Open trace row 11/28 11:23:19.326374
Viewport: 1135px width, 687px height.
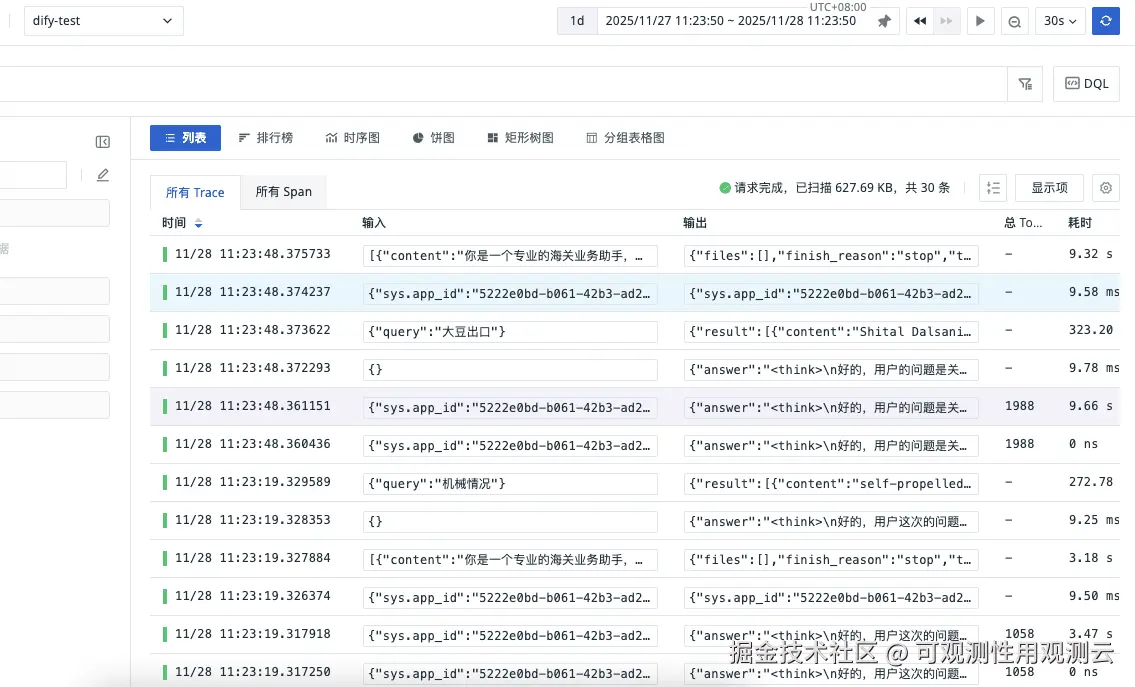tap(635, 597)
